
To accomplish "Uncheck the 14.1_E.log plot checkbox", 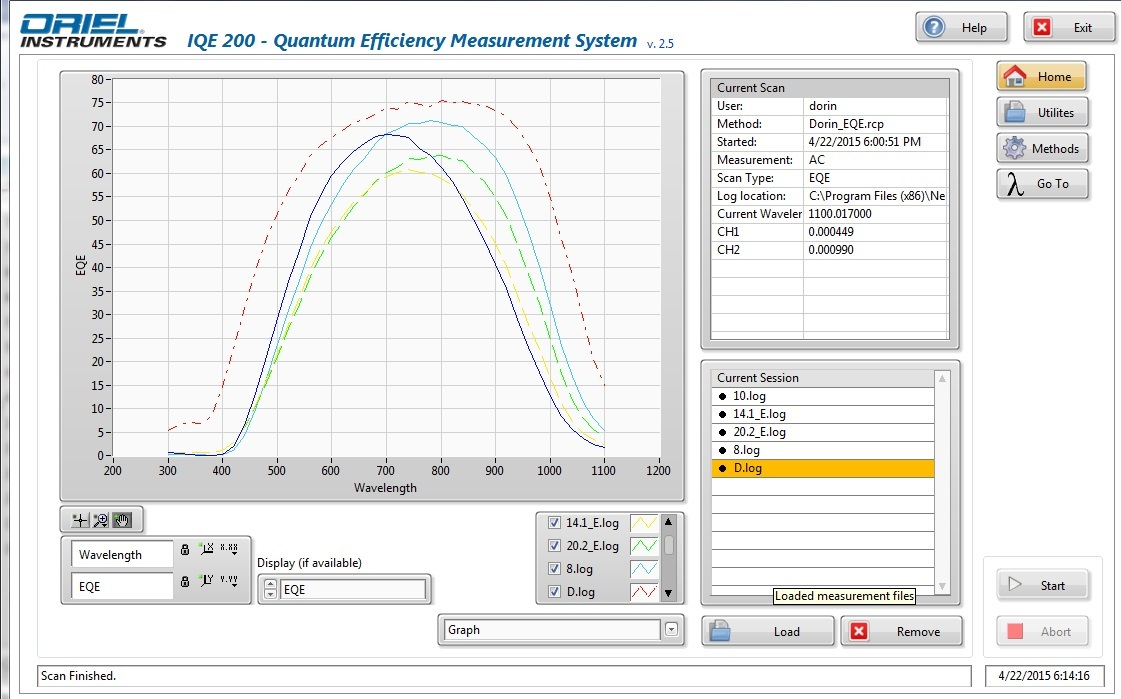I will point(554,522).
